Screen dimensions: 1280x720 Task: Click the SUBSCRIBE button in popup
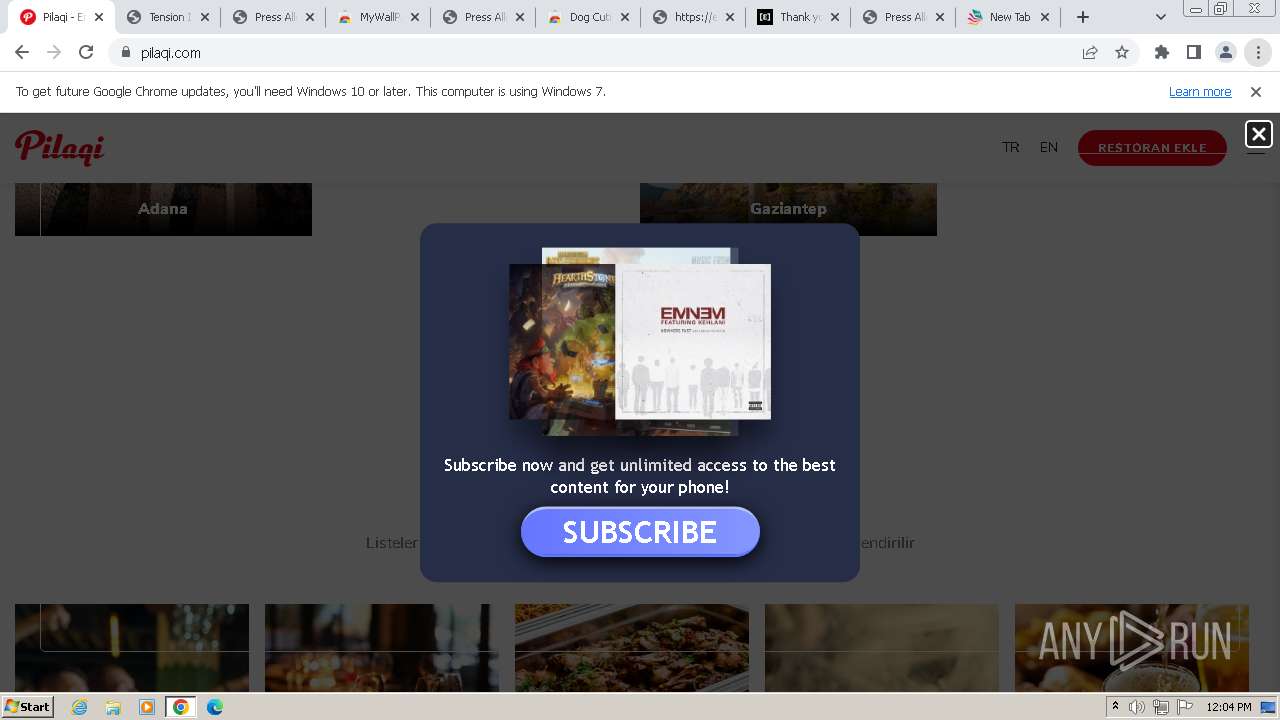[x=640, y=531]
